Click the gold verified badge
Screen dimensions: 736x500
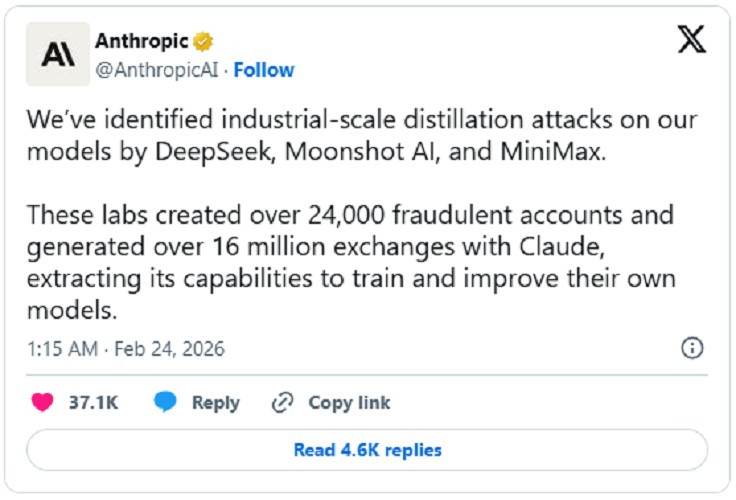[203, 42]
